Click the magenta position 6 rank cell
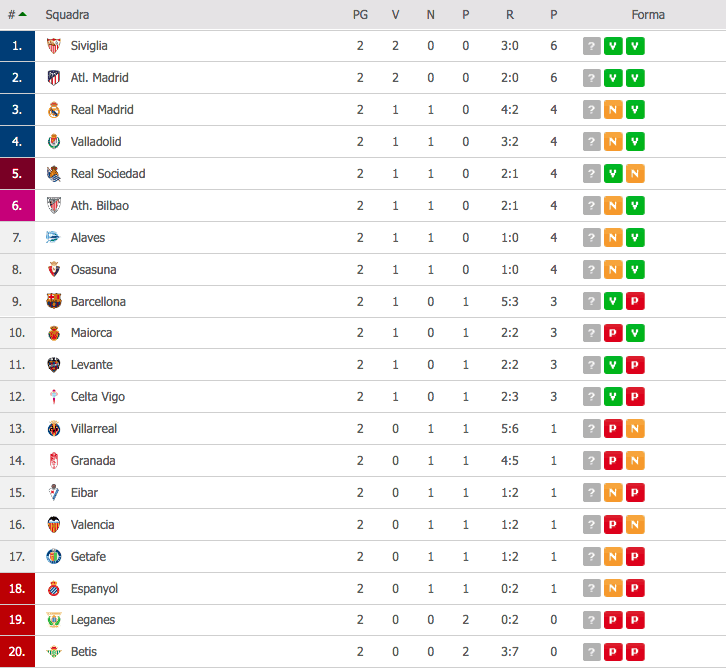 pyautogui.click(x=17, y=206)
